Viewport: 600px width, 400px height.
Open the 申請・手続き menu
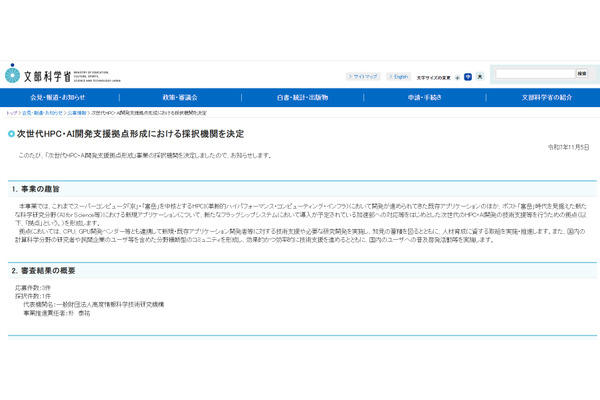click(x=424, y=98)
